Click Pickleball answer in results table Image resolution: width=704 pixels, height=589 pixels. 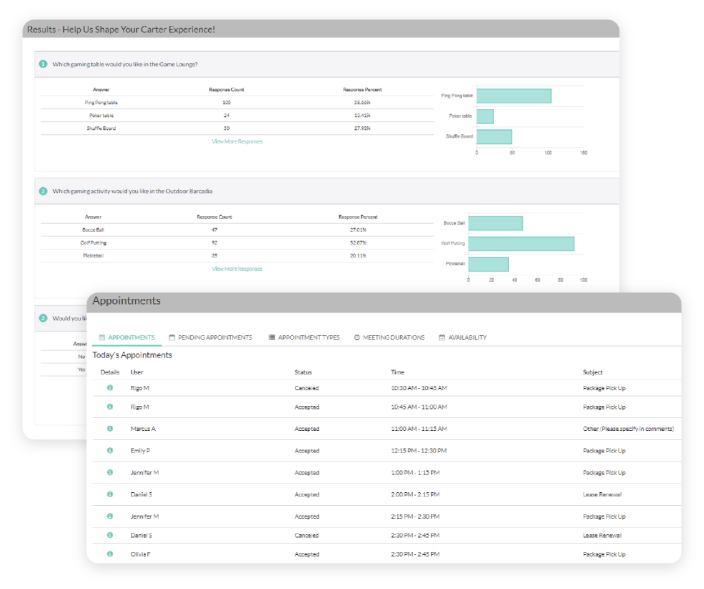tap(93, 255)
